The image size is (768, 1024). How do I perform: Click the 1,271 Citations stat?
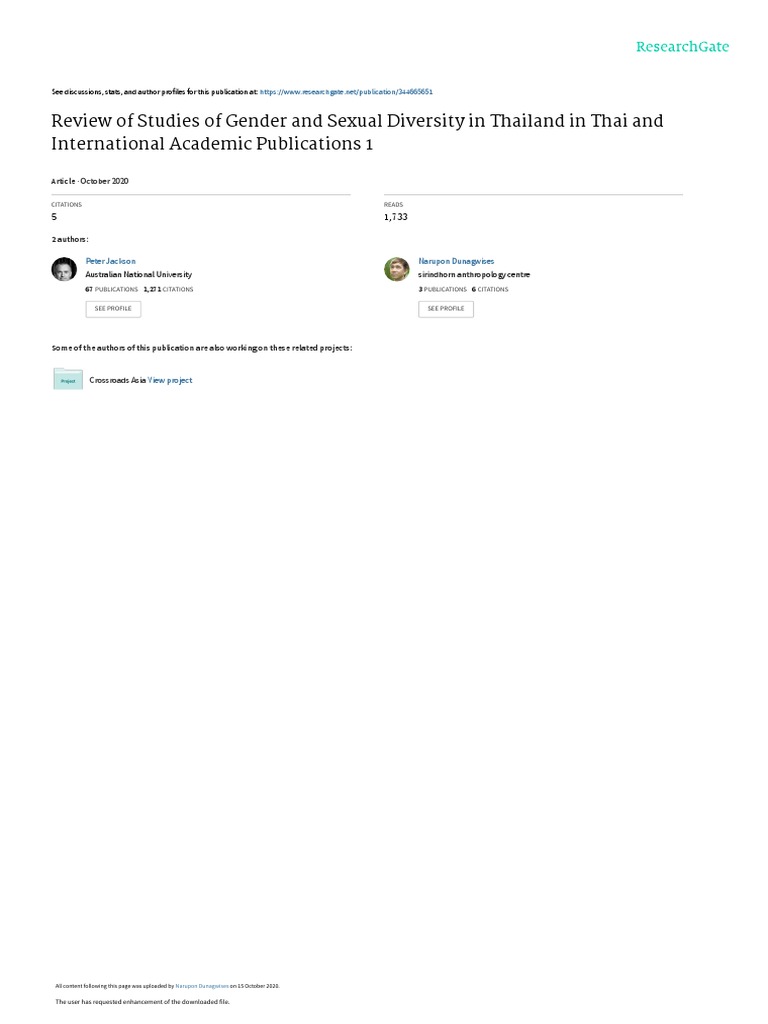169,289
